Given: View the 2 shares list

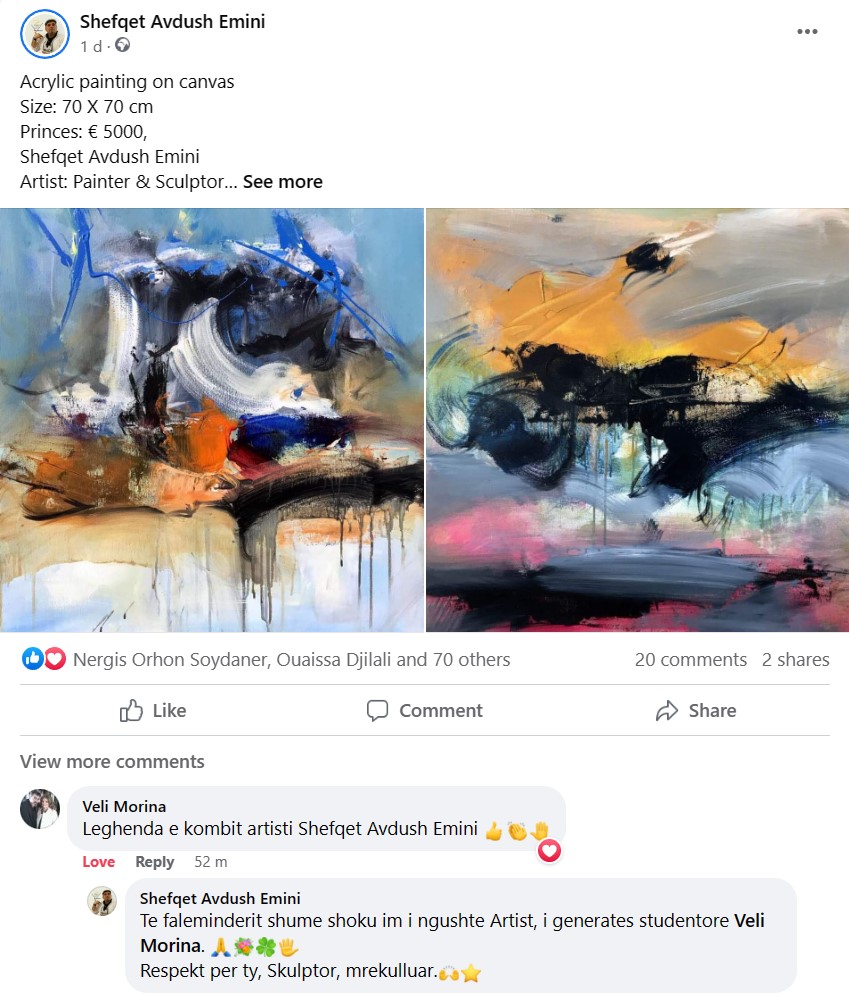Looking at the screenshot, I should click(x=796, y=660).
